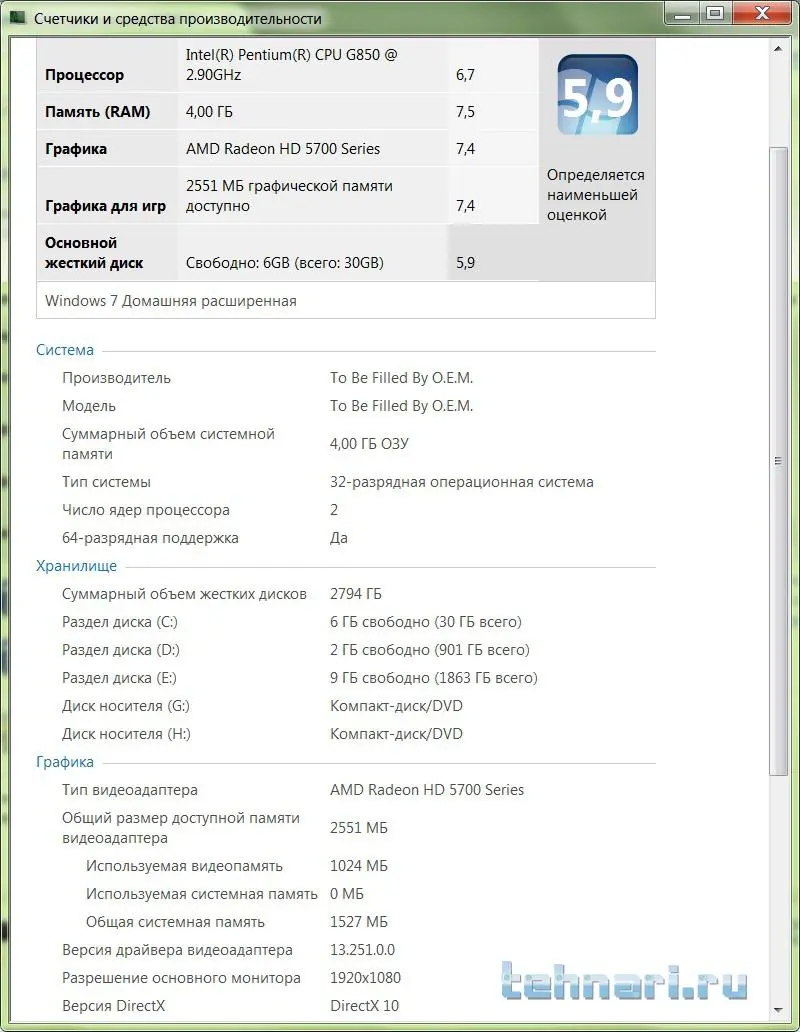Click the Система section header

coord(65,350)
